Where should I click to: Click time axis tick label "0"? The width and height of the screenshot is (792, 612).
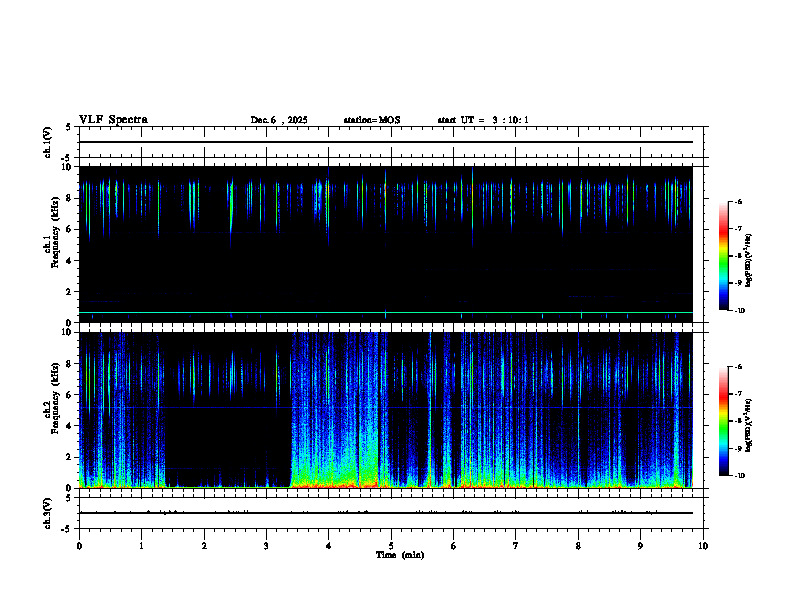pyautogui.click(x=79, y=546)
